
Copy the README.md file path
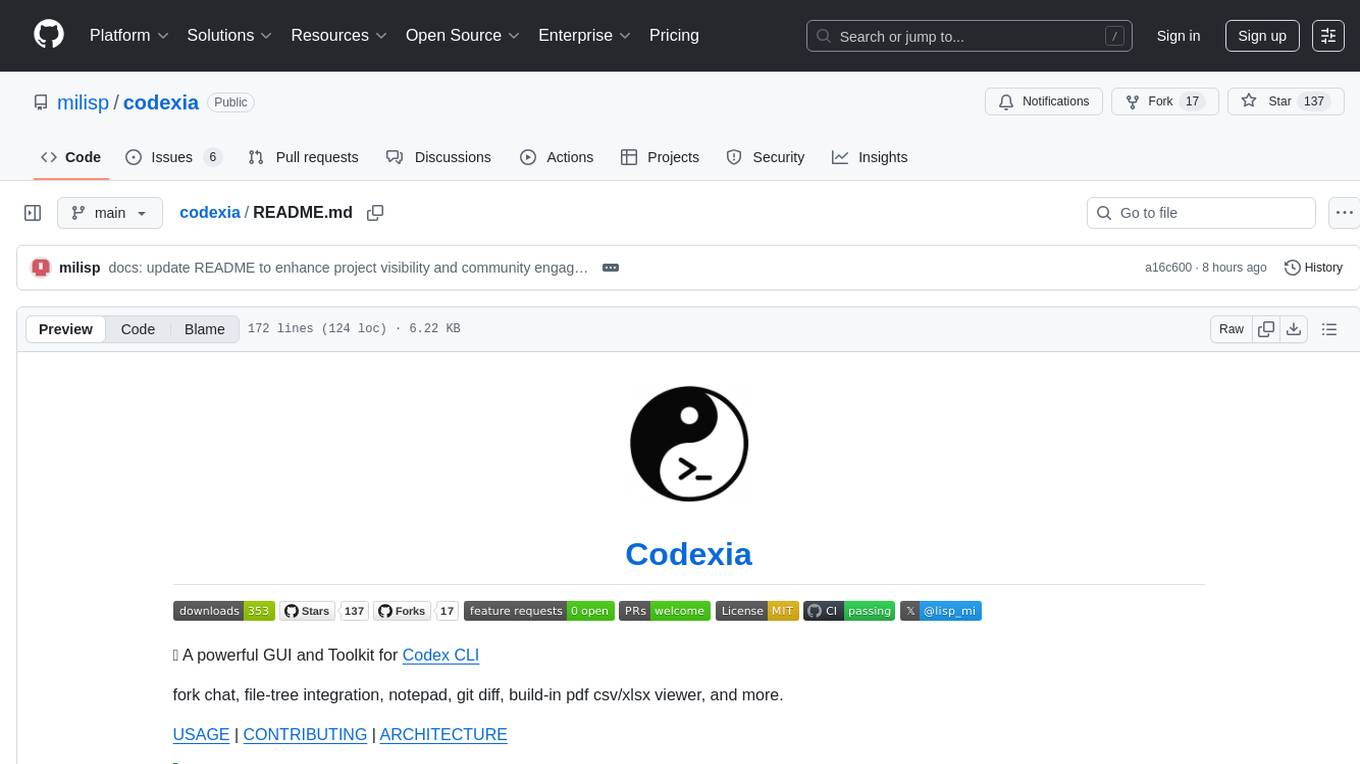point(375,213)
